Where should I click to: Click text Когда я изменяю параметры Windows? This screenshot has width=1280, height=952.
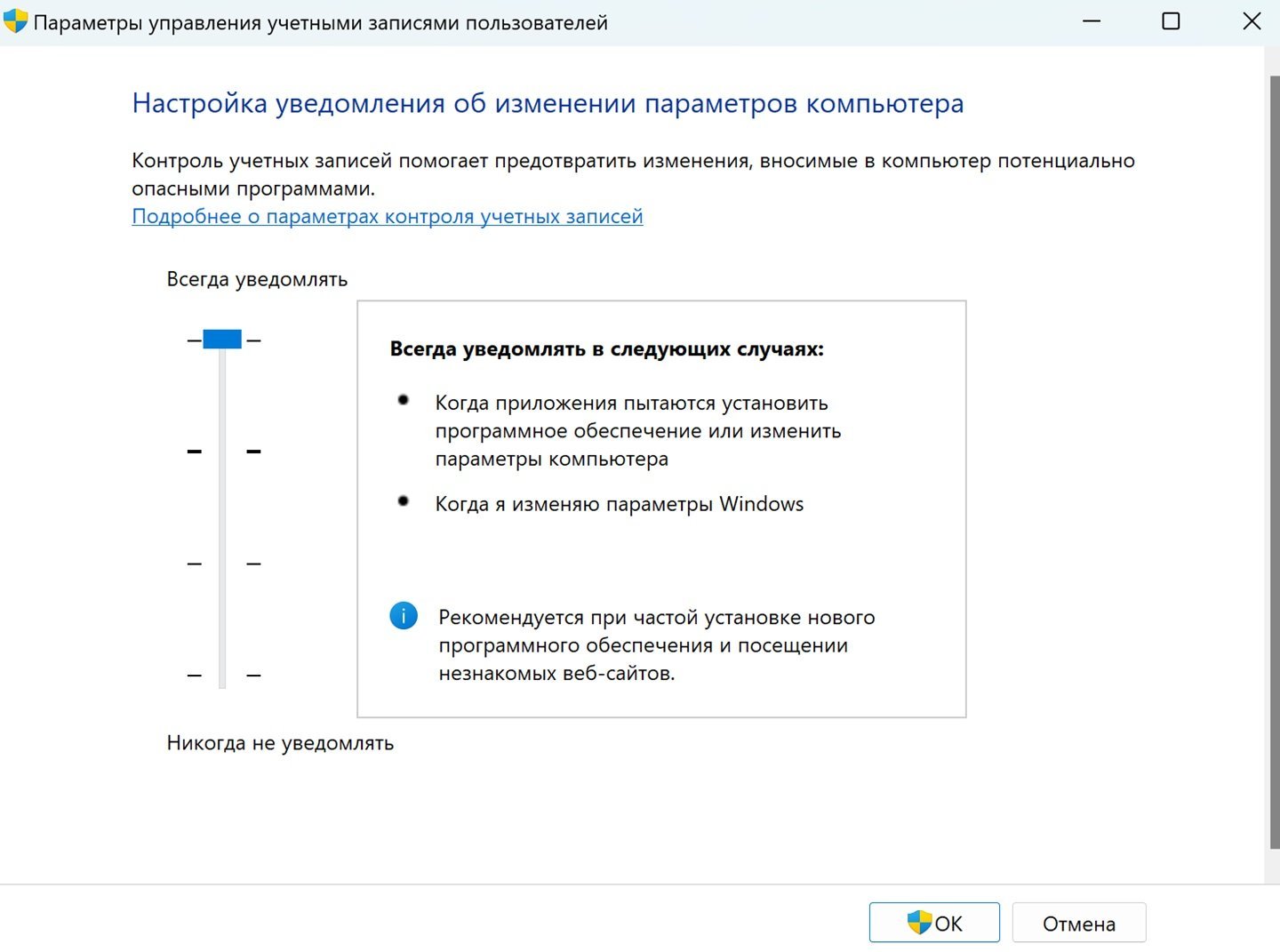(x=619, y=504)
